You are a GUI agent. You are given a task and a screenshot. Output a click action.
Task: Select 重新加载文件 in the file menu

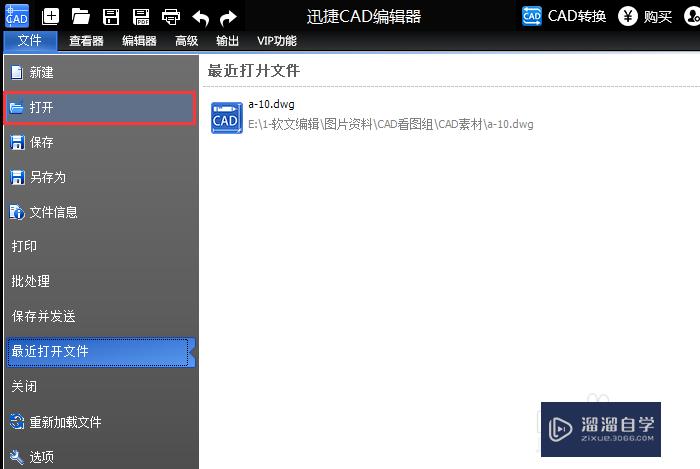point(101,422)
